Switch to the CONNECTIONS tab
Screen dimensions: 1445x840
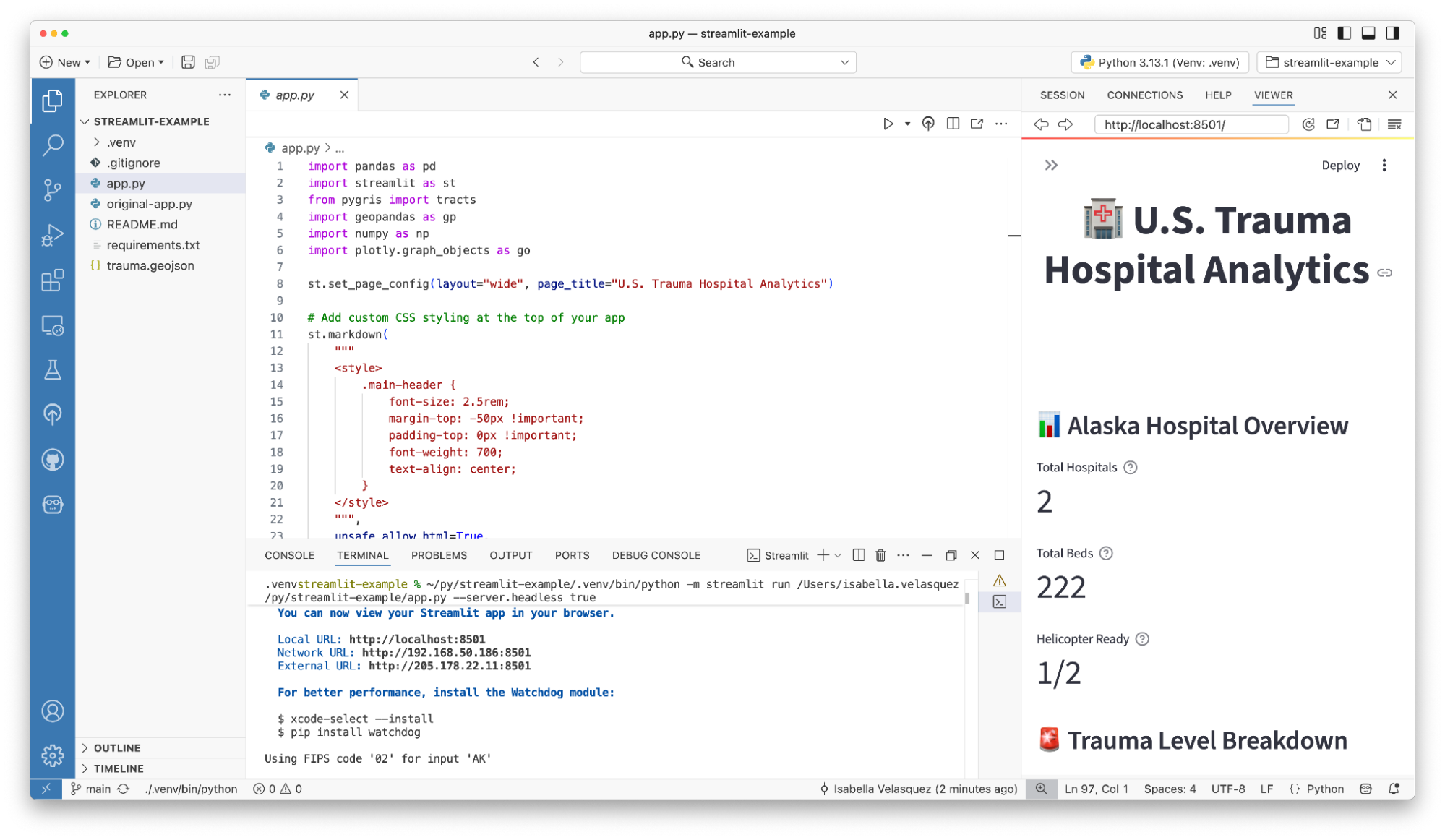tap(1144, 95)
